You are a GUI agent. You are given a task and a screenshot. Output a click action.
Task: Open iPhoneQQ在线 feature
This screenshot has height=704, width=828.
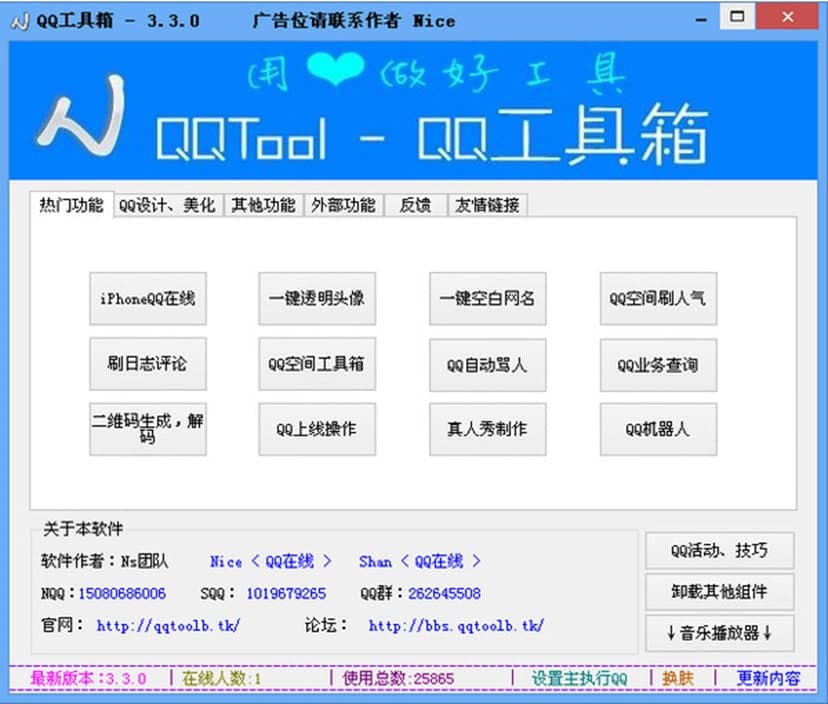pyautogui.click(x=147, y=298)
